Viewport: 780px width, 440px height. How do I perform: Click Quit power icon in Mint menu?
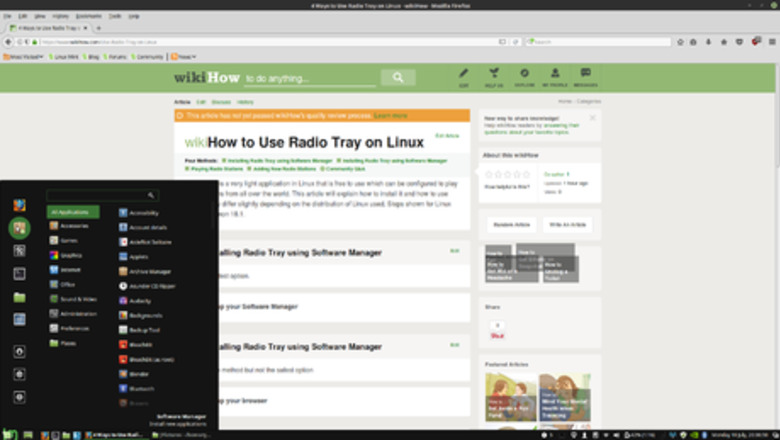(19, 397)
